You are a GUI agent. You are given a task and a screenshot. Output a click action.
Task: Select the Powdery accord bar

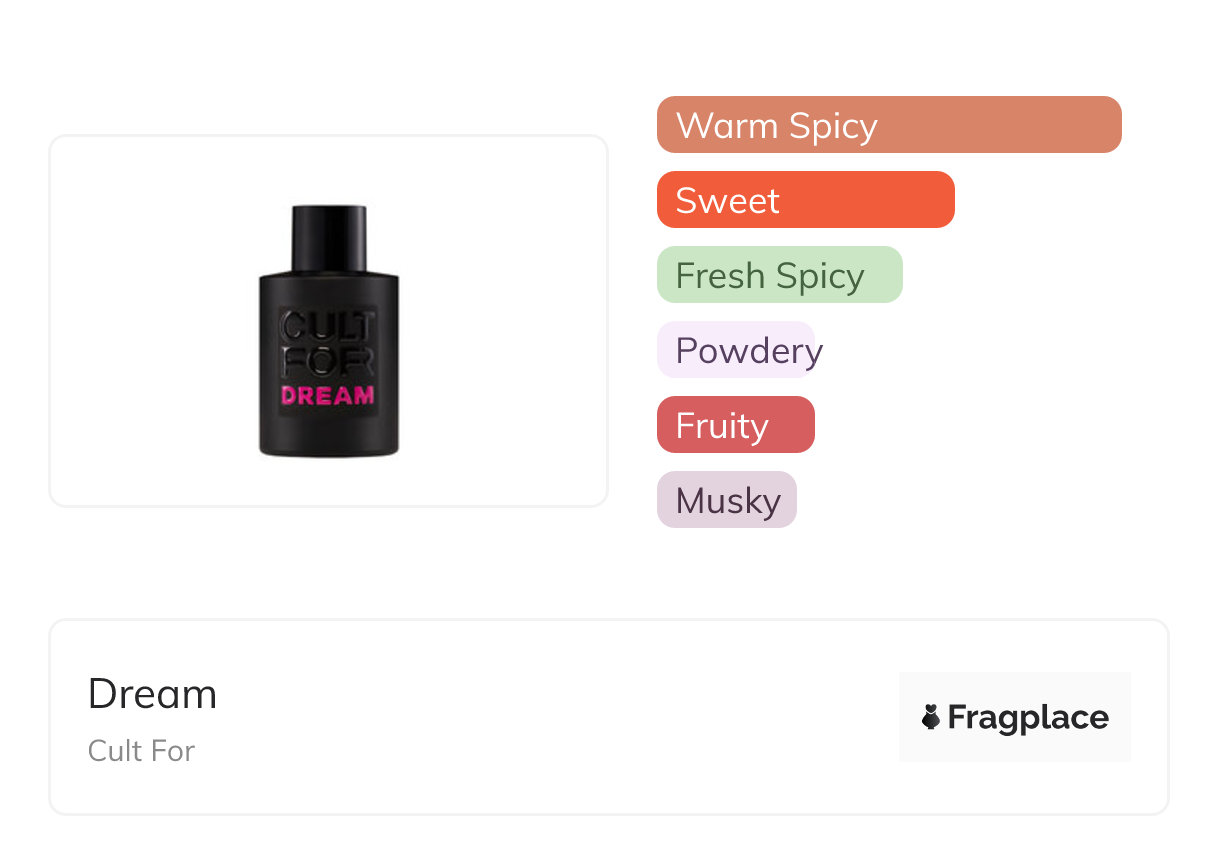point(736,350)
